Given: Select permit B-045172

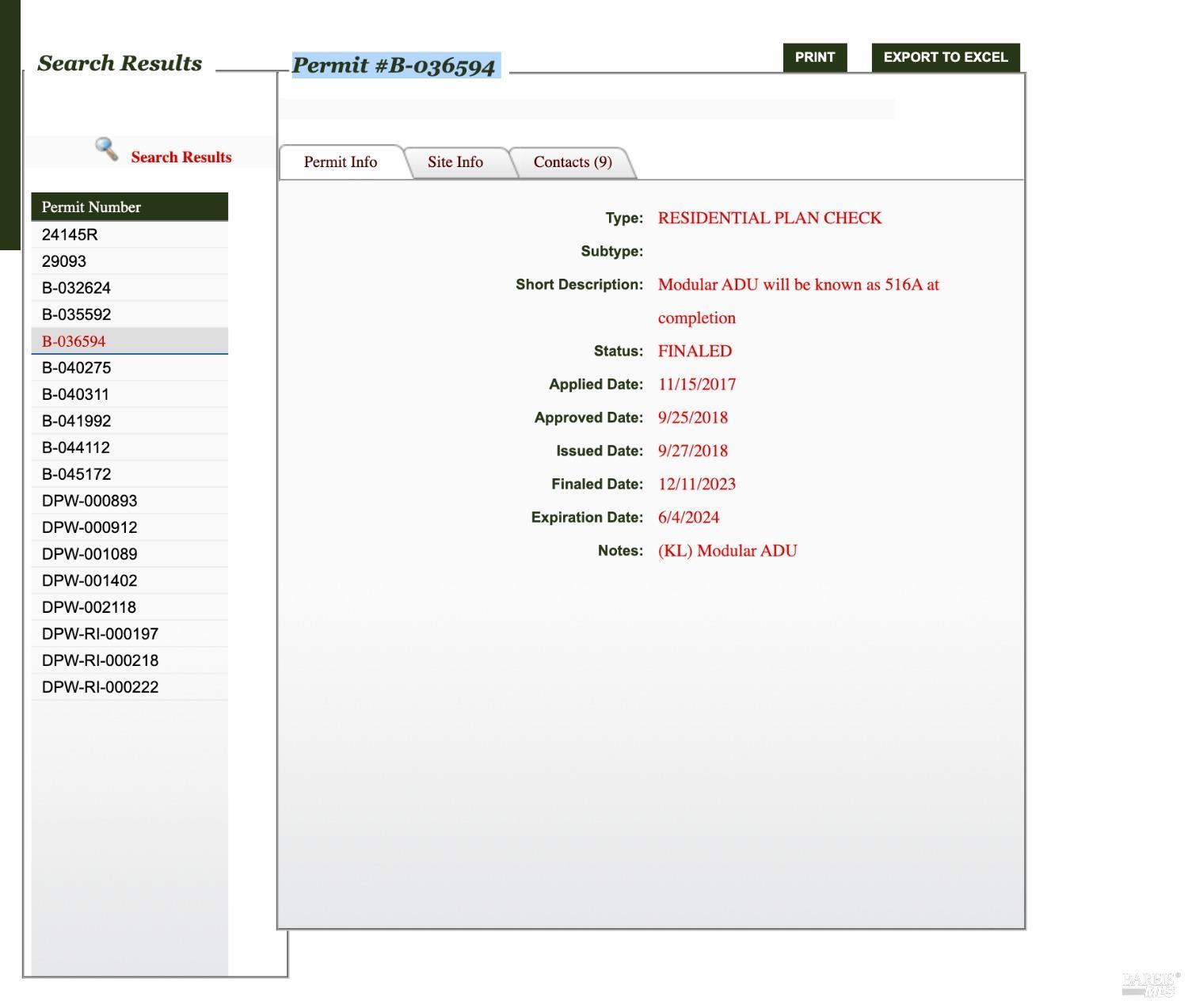Looking at the screenshot, I should (x=76, y=474).
